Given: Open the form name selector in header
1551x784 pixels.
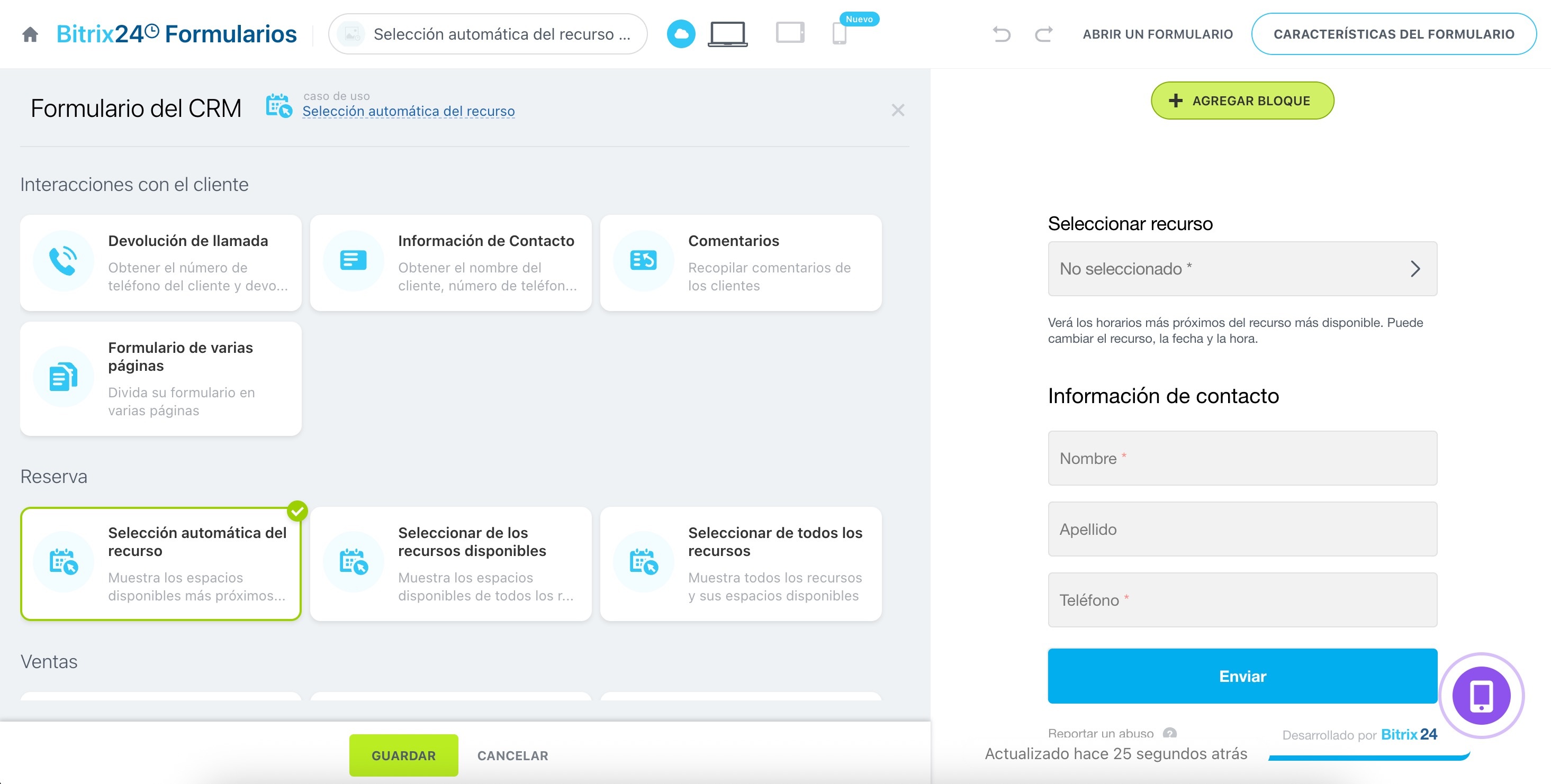Looking at the screenshot, I should (488, 34).
